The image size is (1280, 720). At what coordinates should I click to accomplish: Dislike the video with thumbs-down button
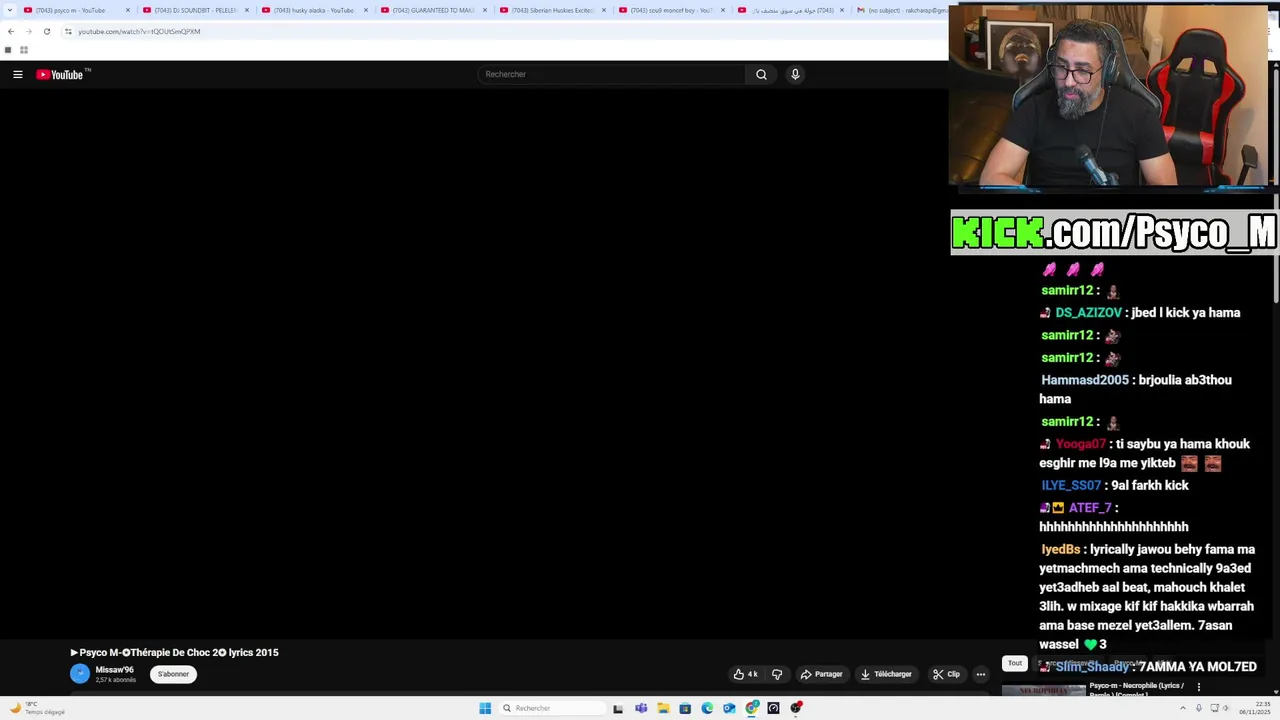[x=777, y=674]
